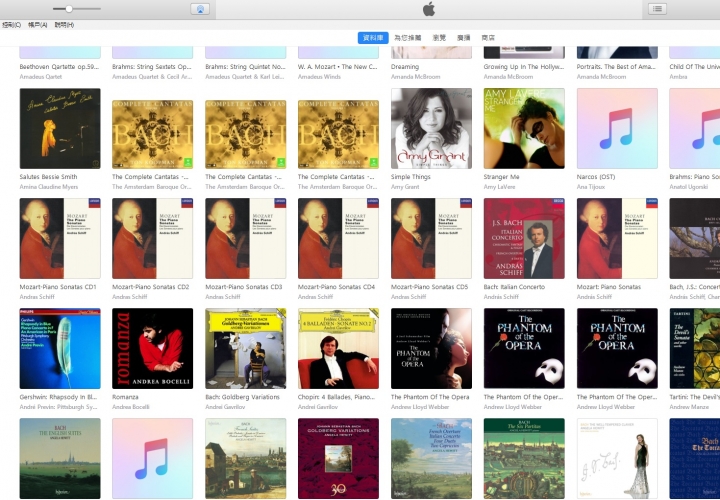Screen dimensions: 720x500
Task: Open Mozart-Piano Sonatas CD1 album cover
Action: click(60, 238)
